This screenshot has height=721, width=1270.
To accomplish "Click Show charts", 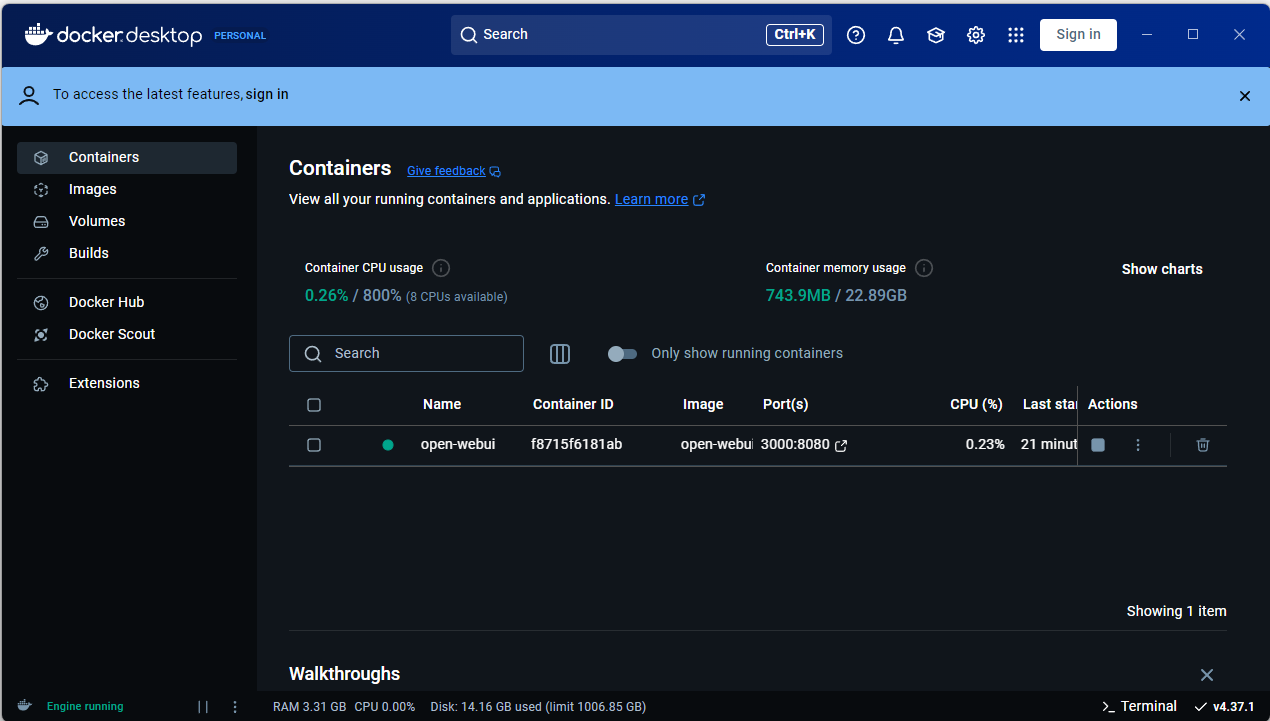I will pyautogui.click(x=1162, y=269).
